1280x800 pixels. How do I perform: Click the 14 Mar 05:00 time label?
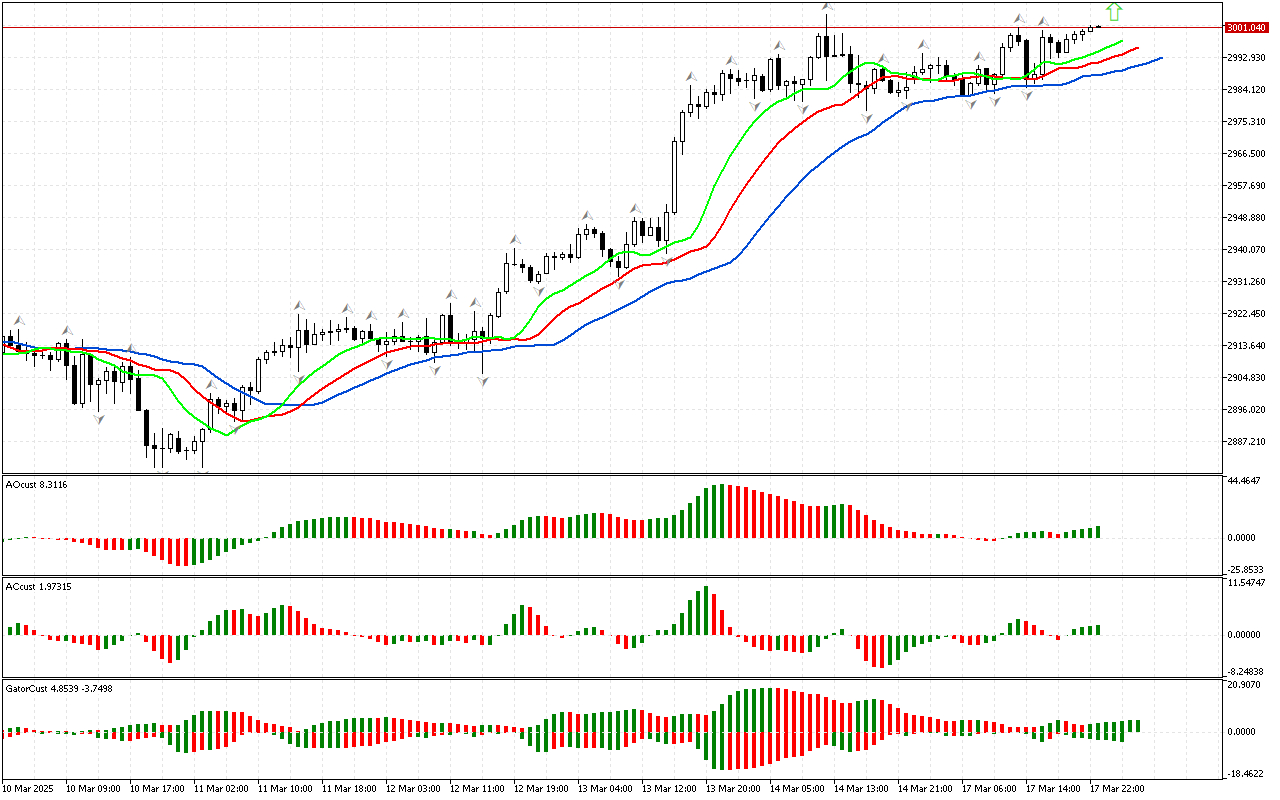click(x=796, y=789)
